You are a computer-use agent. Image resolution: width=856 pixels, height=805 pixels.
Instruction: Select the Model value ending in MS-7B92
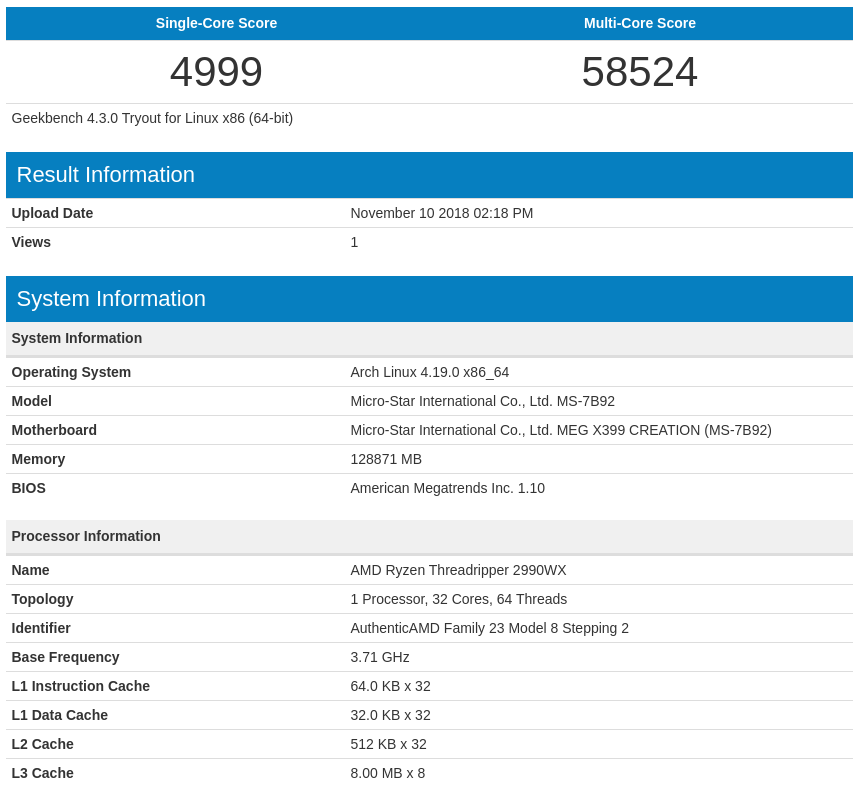pyautogui.click(x=483, y=401)
